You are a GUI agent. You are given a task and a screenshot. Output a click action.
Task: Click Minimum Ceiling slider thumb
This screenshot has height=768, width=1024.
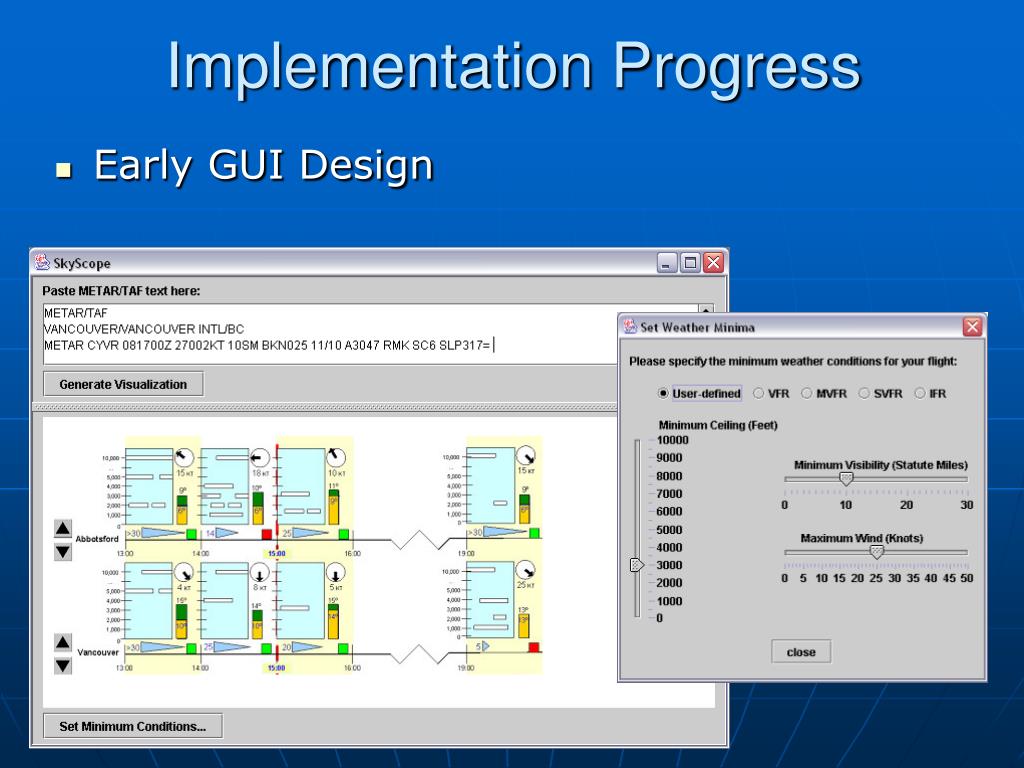[x=636, y=565]
